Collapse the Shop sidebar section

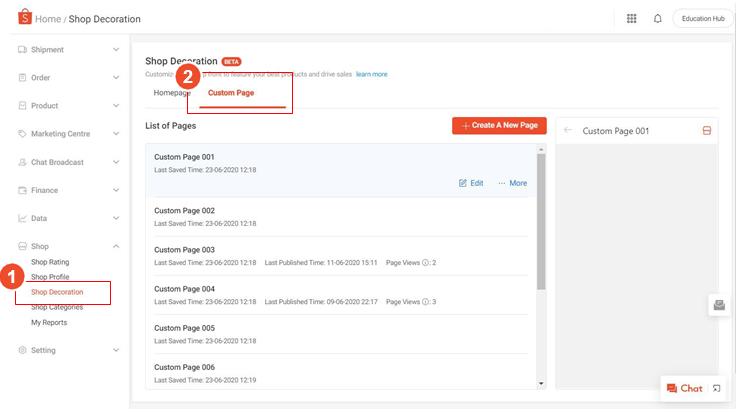click(x=116, y=246)
